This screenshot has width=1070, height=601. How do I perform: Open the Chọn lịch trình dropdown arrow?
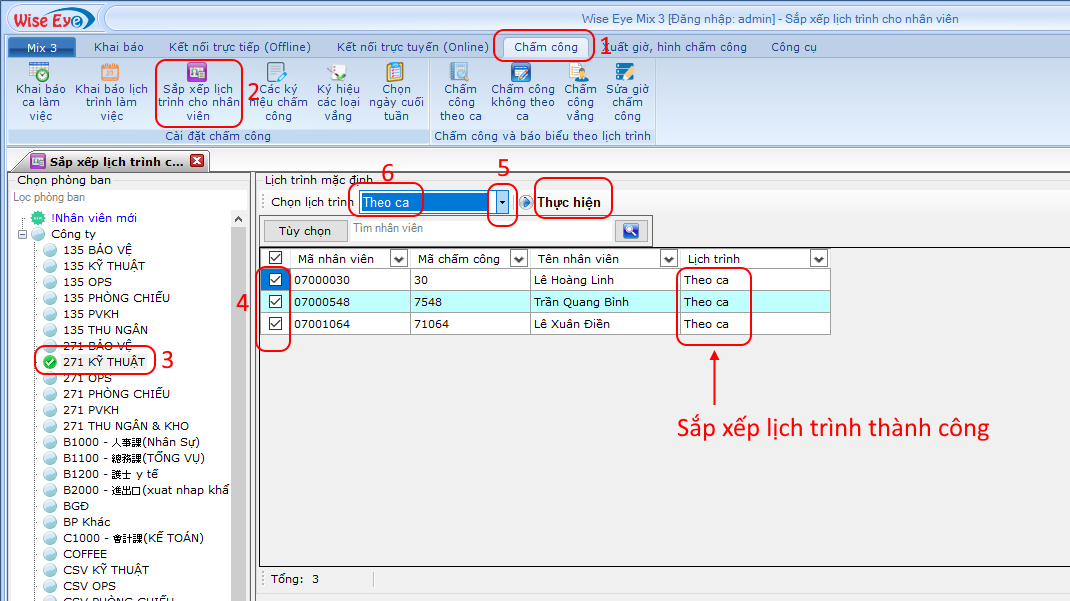(503, 202)
